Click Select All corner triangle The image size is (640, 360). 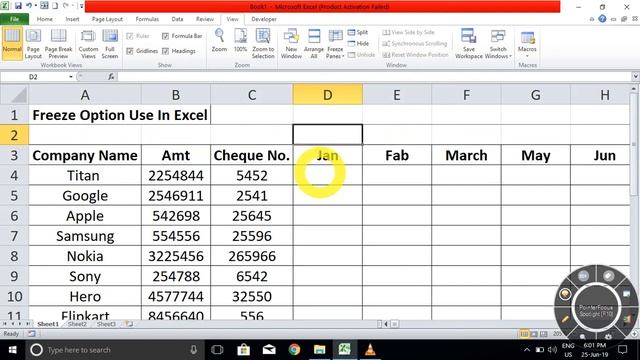click(15, 95)
